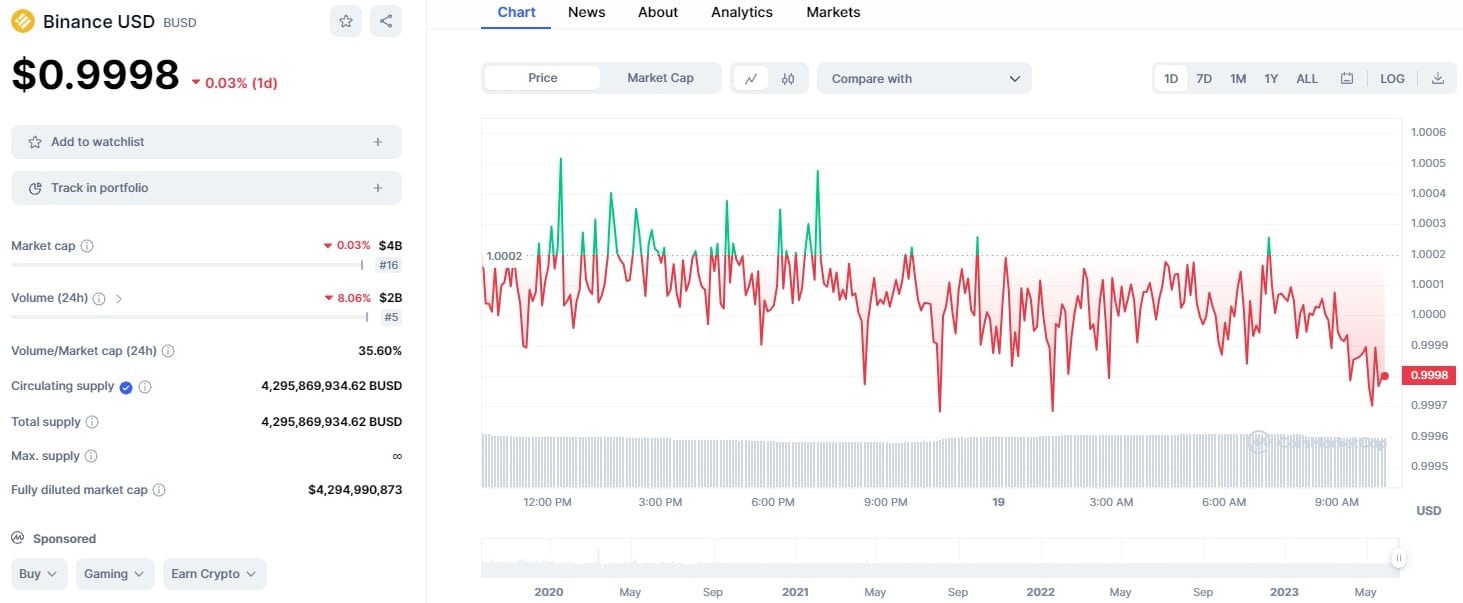
Task: Expand Volume (24h) chevron arrow
Action: (x=119, y=299)
